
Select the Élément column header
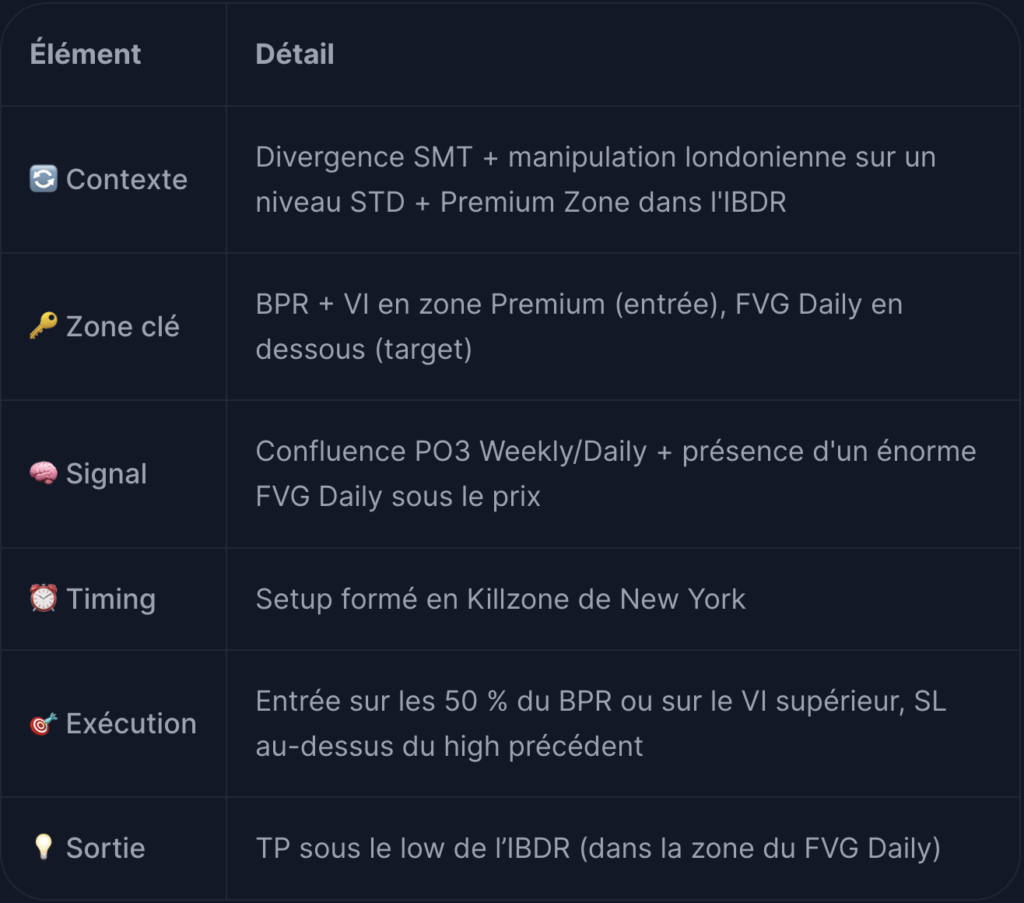tap(85, 54)
